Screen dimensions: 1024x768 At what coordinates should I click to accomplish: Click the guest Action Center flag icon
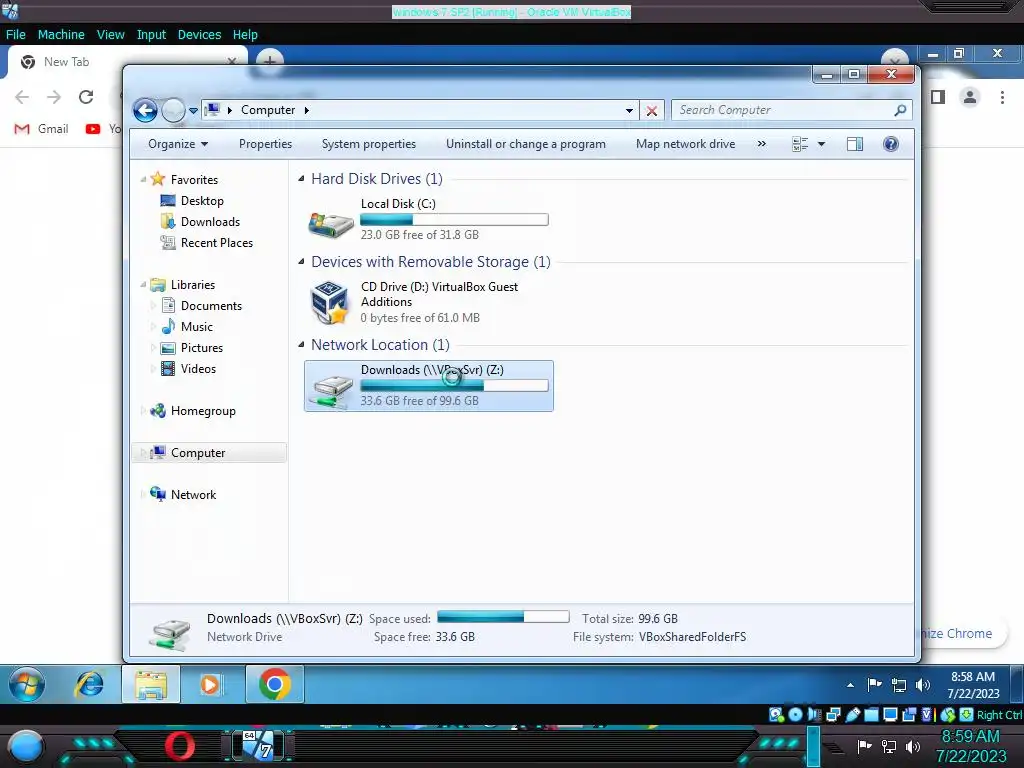[874, 684]
